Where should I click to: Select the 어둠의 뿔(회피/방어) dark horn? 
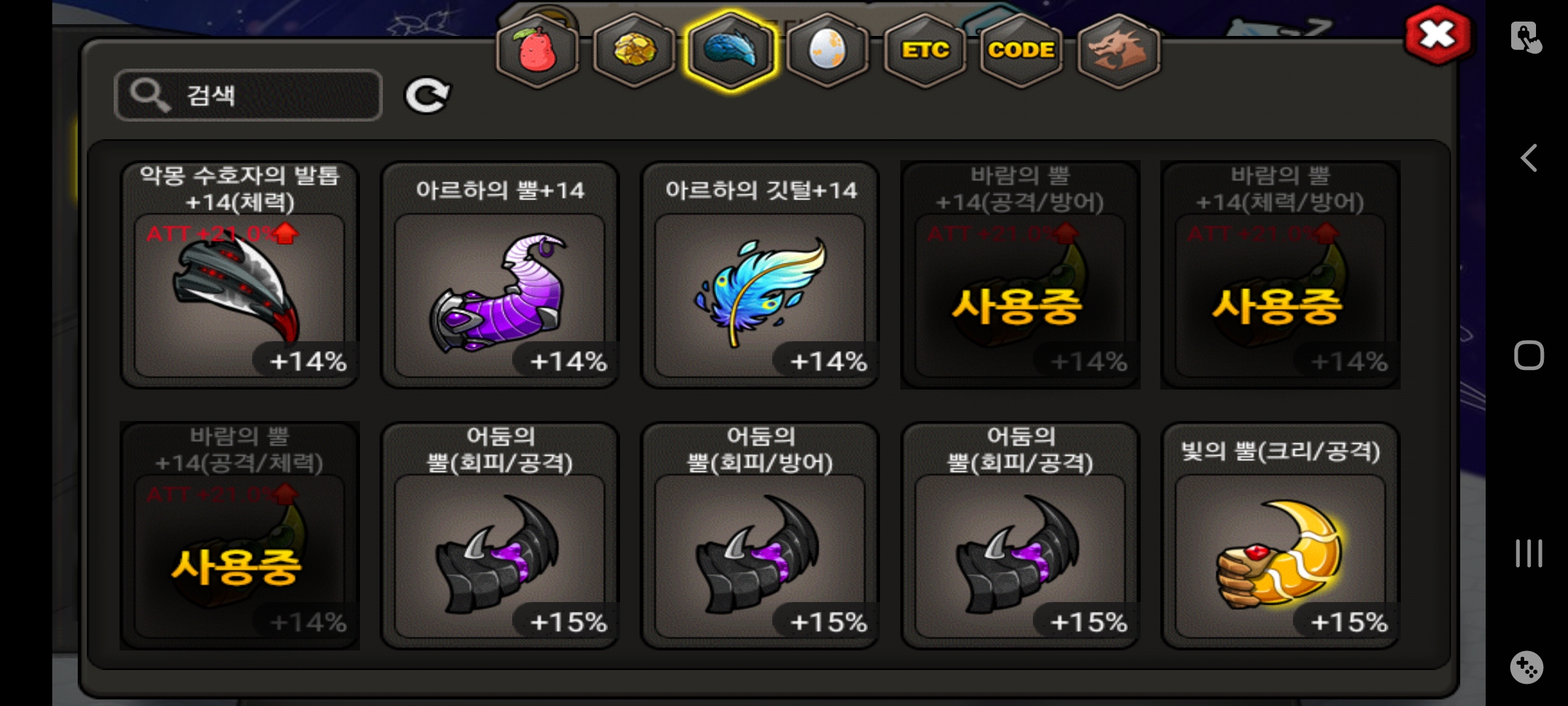pyautogui.click(x=760, y=535)
